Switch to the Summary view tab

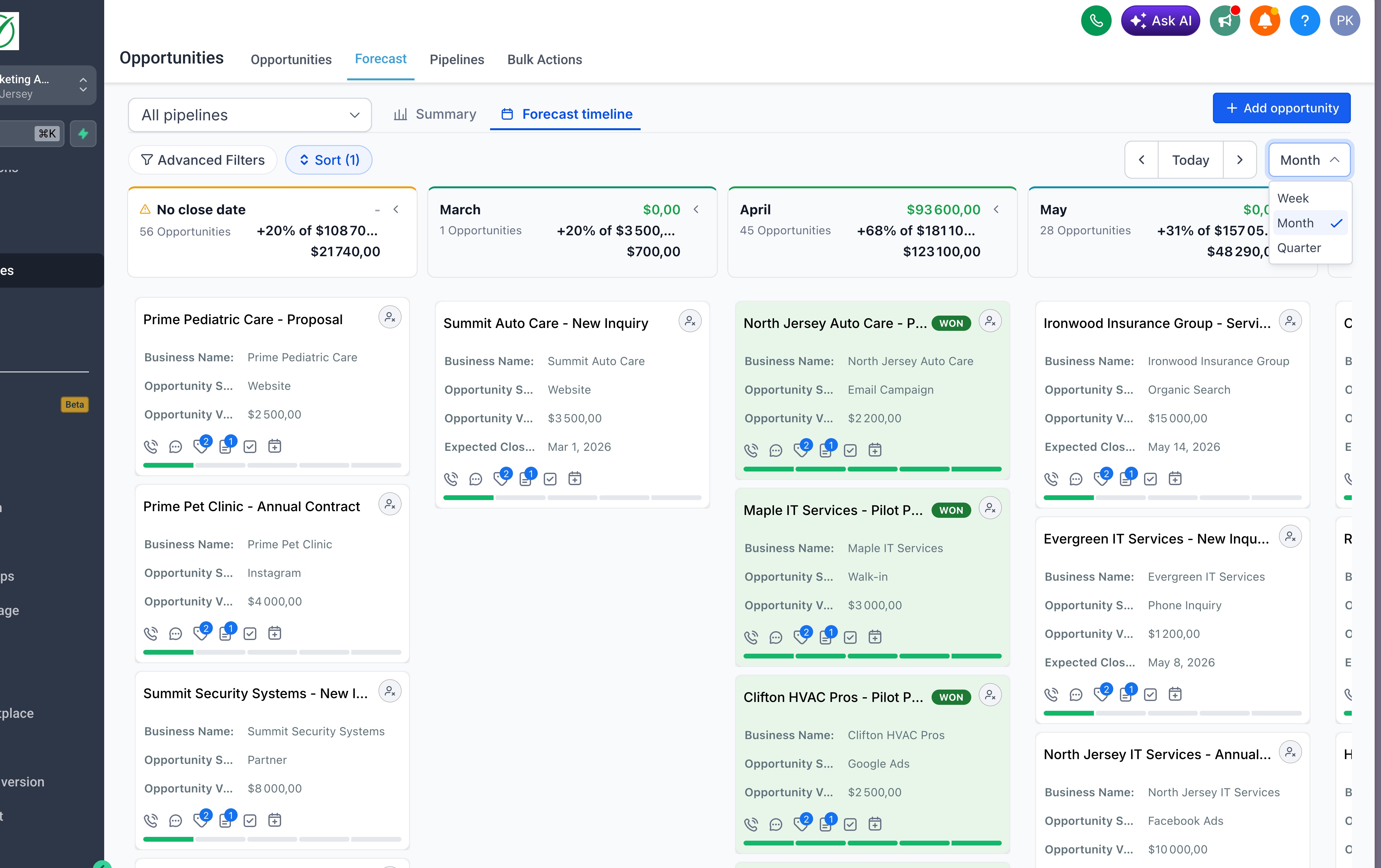pos(435,114)
